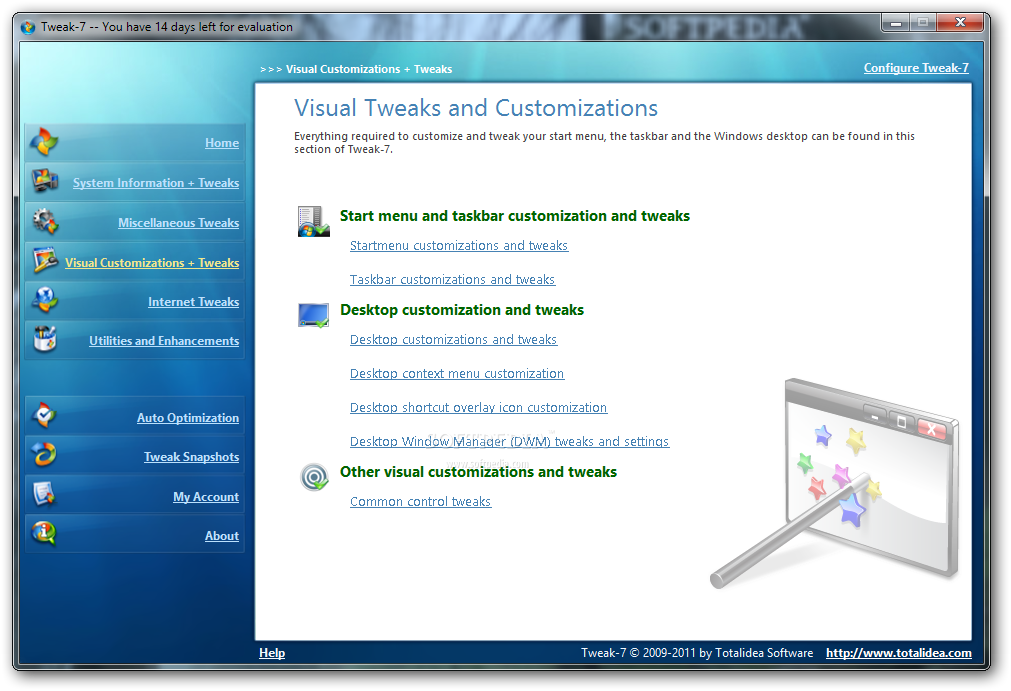
Task: Click the copyright Totalidea Software text
Action: click(x=697, y=653)
